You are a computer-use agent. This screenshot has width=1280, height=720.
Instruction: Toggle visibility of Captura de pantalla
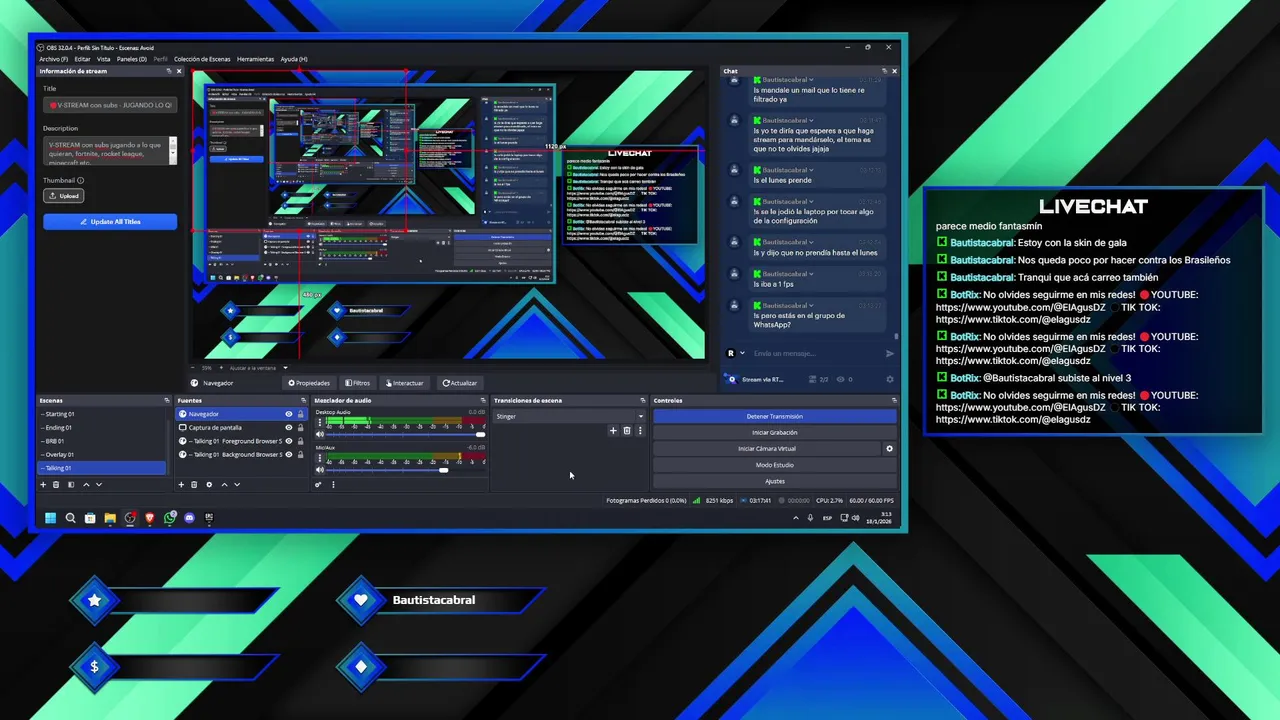(289, 428)
